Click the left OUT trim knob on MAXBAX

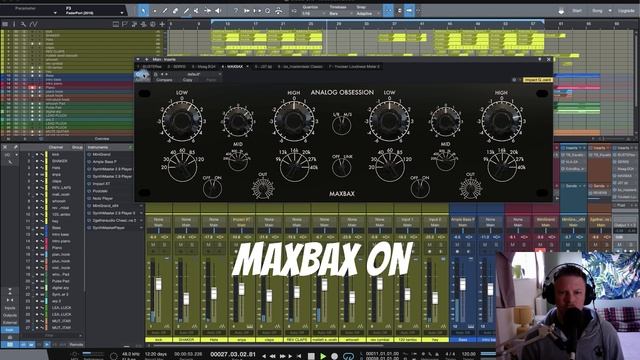point(263,189)
